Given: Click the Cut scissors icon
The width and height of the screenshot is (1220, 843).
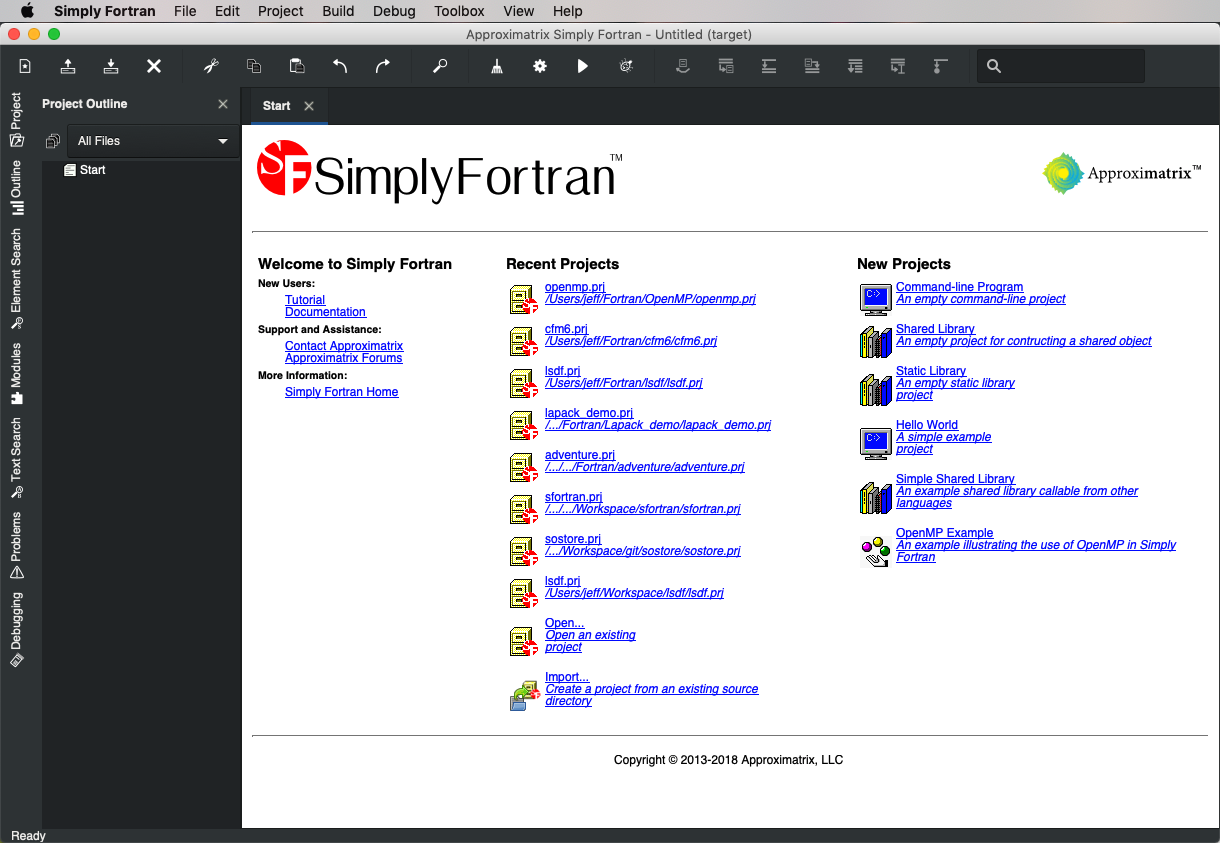Looking at the screenshot, I should [x=211, y=66].
